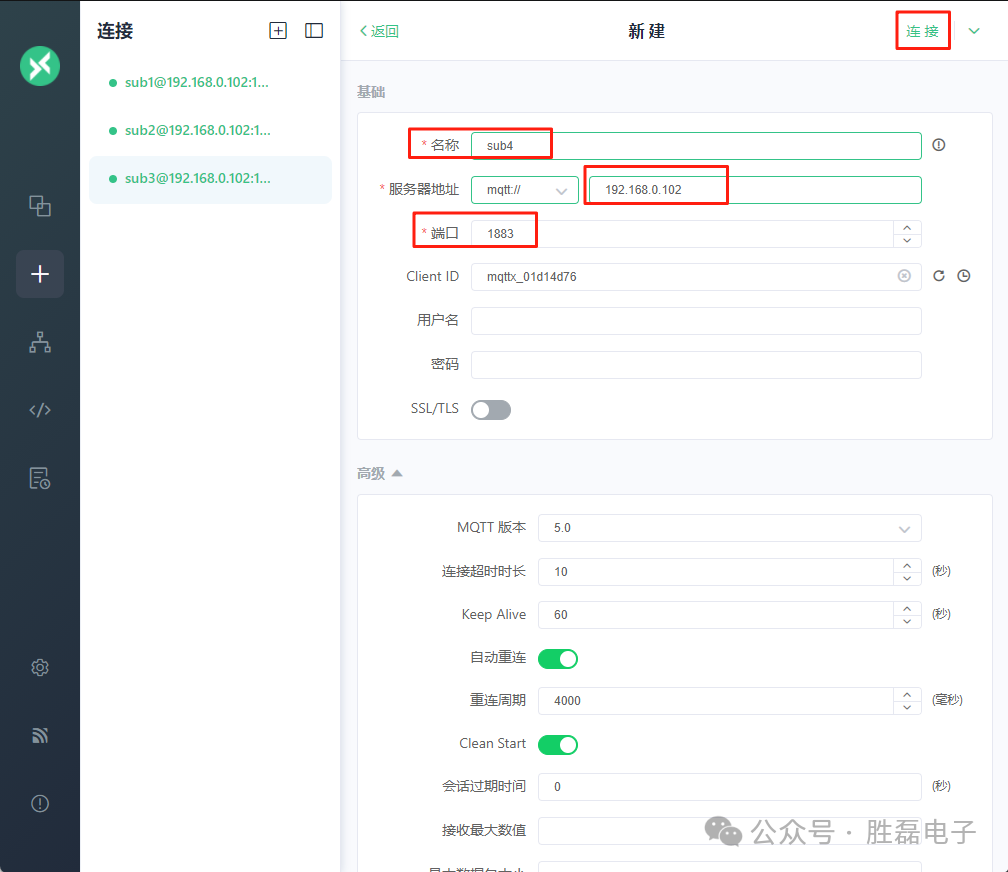
Task: Toggle the connection list layout icon
Action: click(314, 30)
